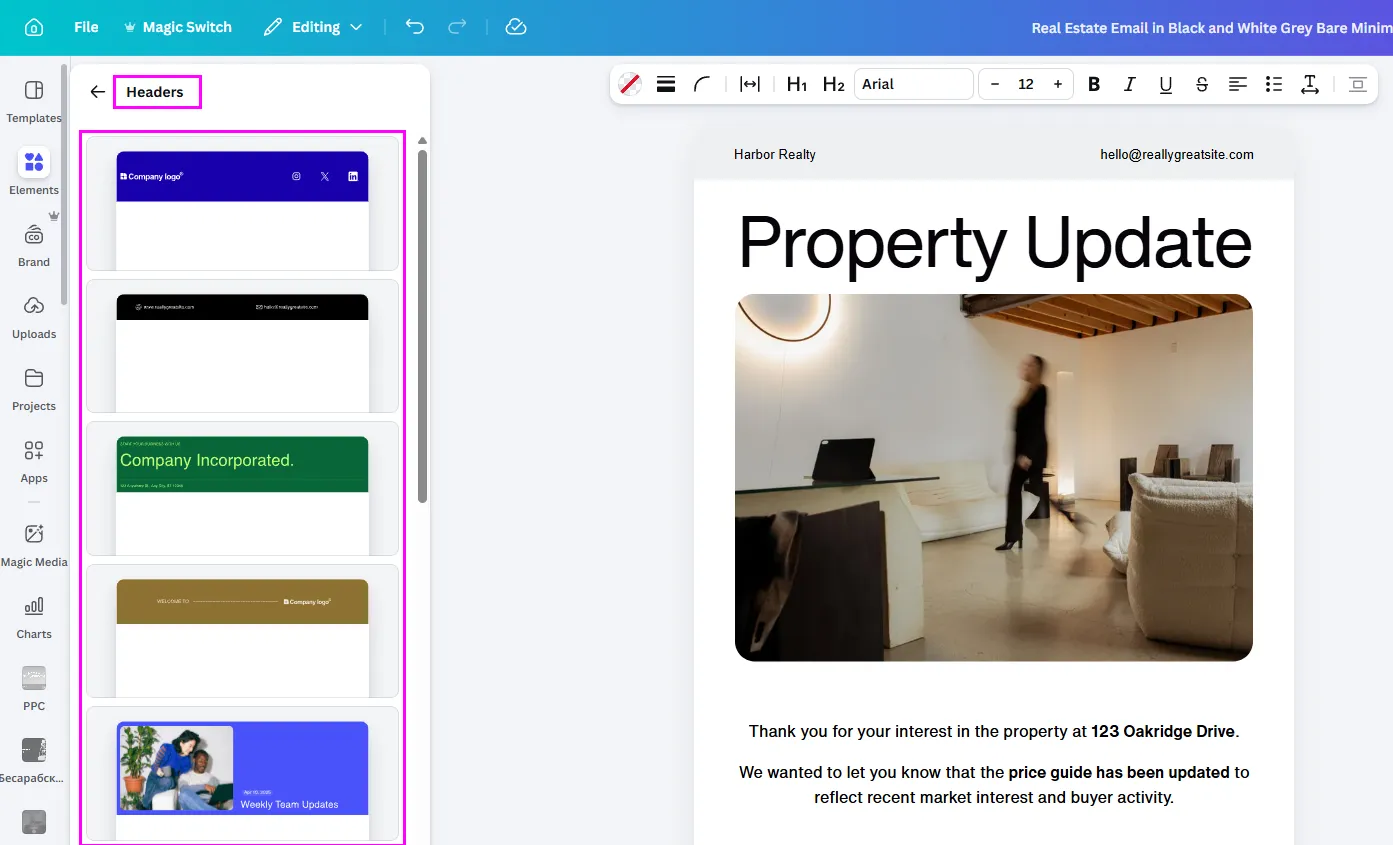Screen dimensions: 1393x845
Task: Open the Magic Media panel
Action: point(34,544)
